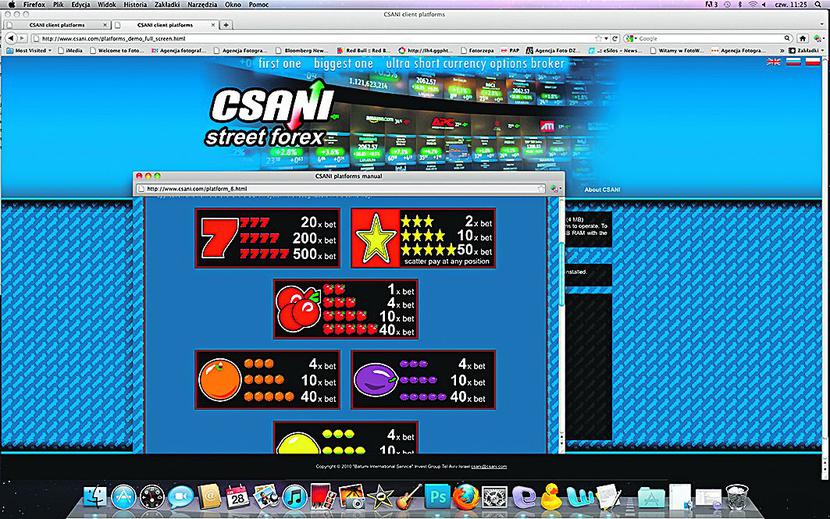The image size is (830, 519).
Task: Reload the page using the address-bar button
Action: 615,38
